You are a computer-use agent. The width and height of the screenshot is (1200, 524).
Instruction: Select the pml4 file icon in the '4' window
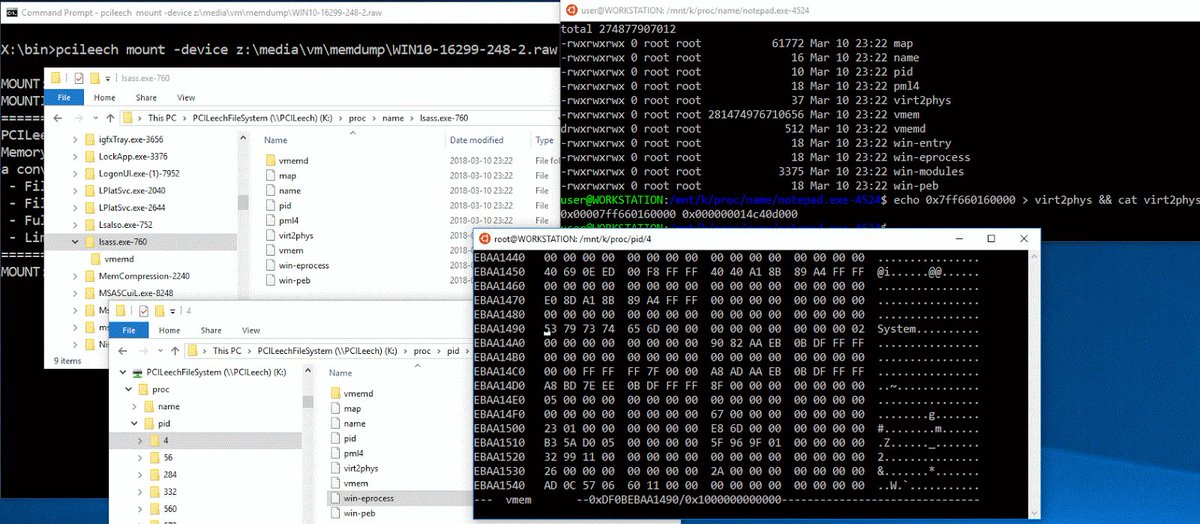click(335, 453)
